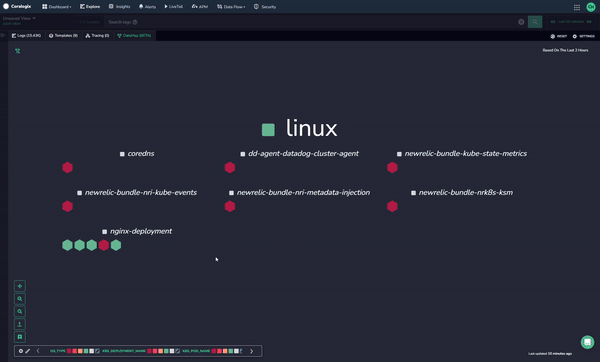Switch to the Templates tab

pos(63,36)
